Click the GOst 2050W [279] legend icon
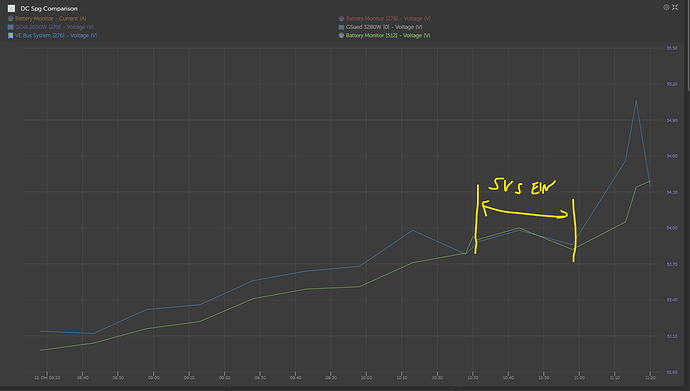Image resolution: width=690 pixels, height=391 pixels. (x=11, y=27)
